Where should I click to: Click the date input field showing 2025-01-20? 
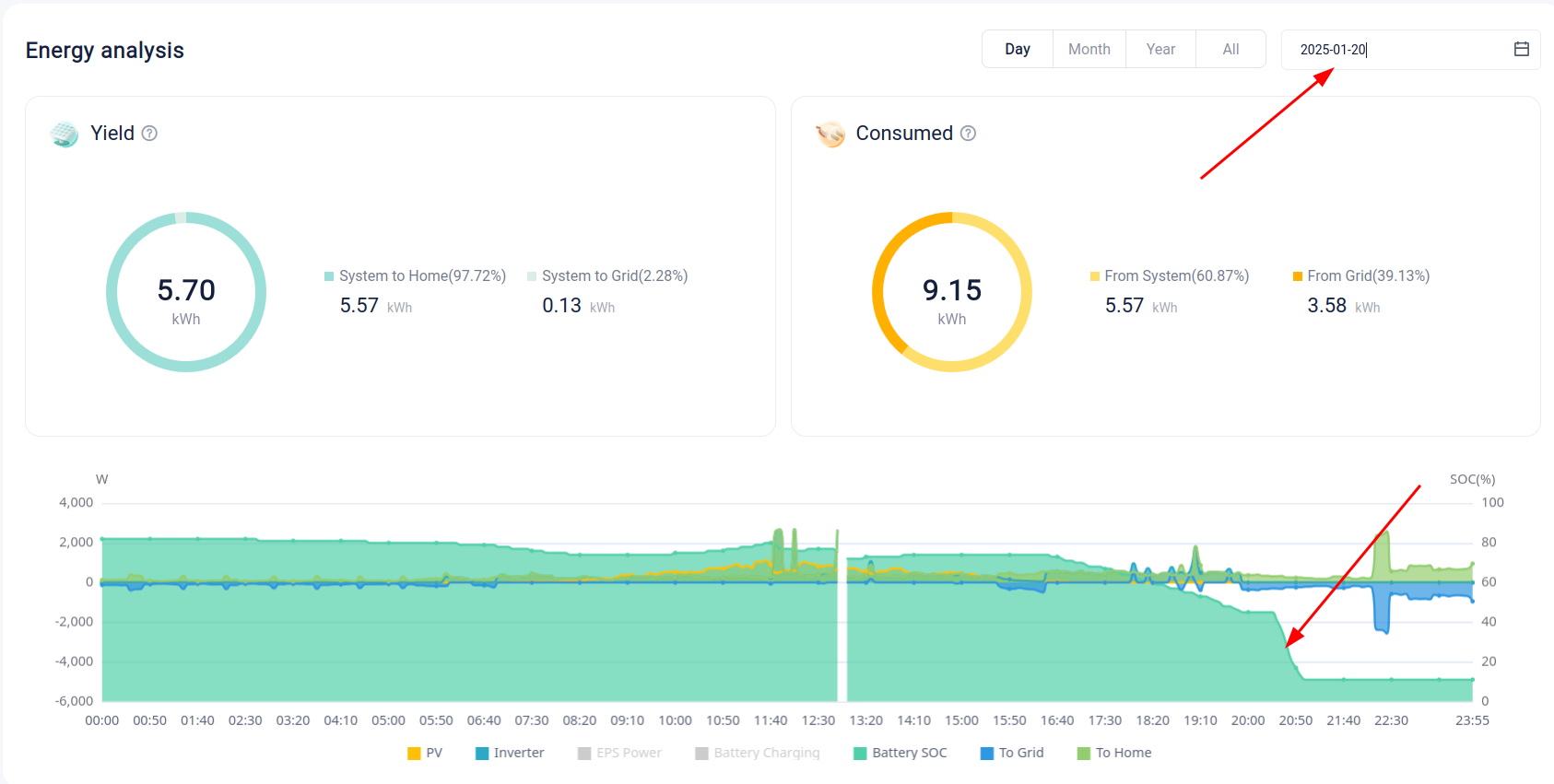(1392, 50)
